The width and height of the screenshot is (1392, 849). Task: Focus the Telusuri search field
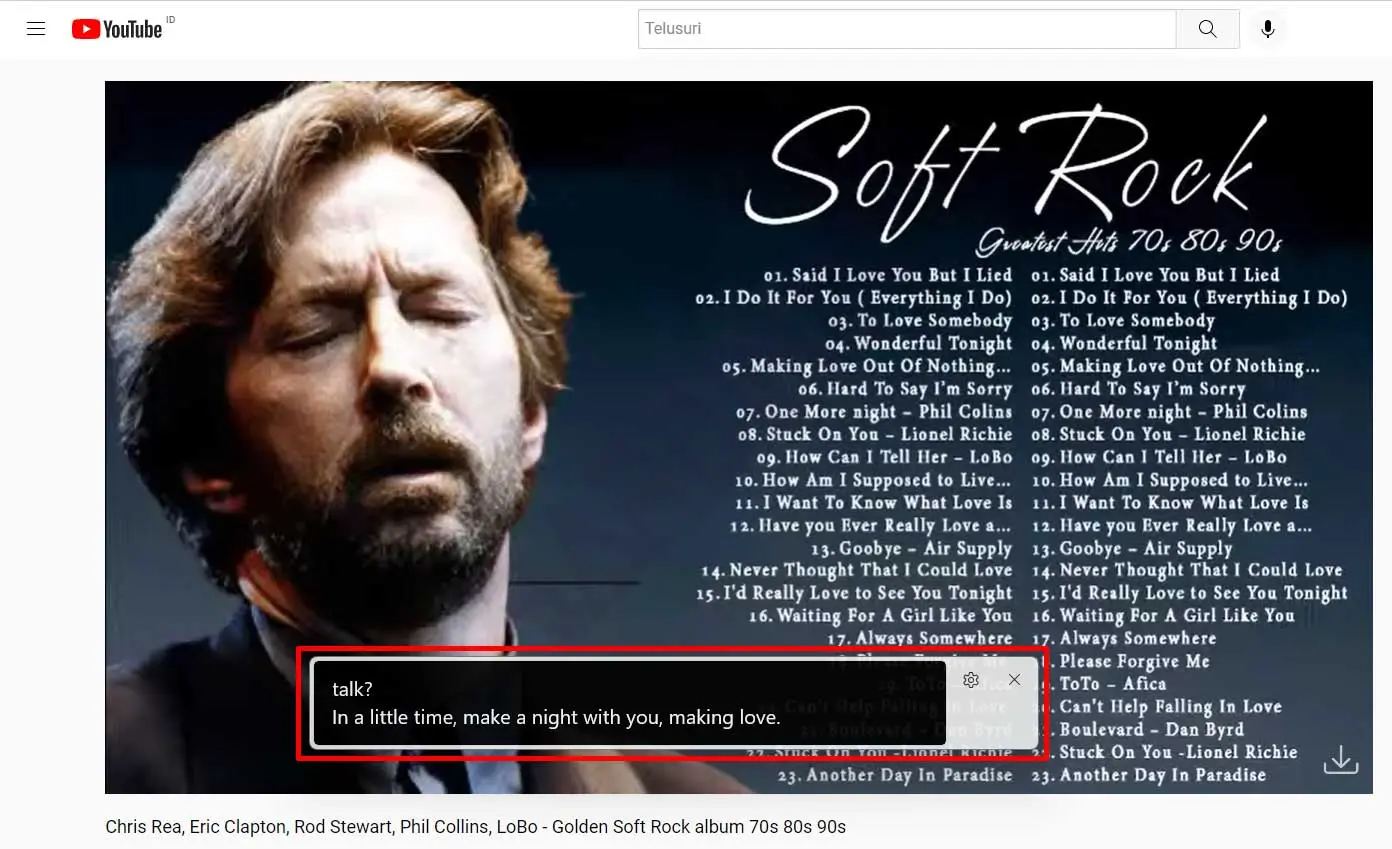coord(906,29)
